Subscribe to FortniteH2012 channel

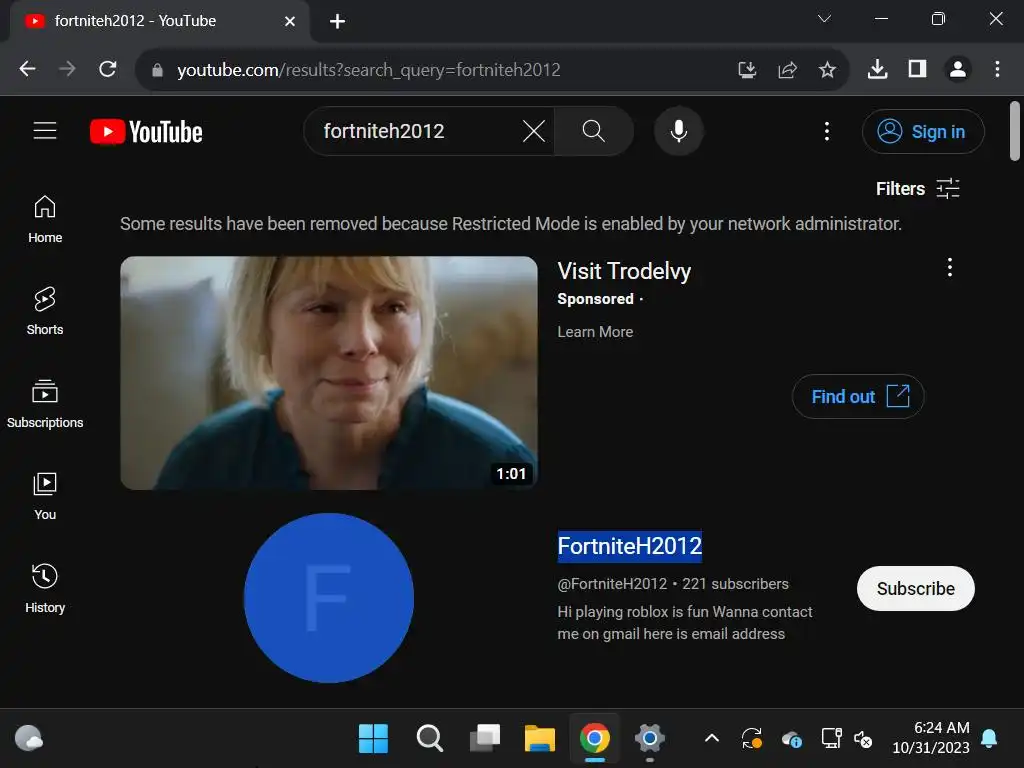point(916,588)
